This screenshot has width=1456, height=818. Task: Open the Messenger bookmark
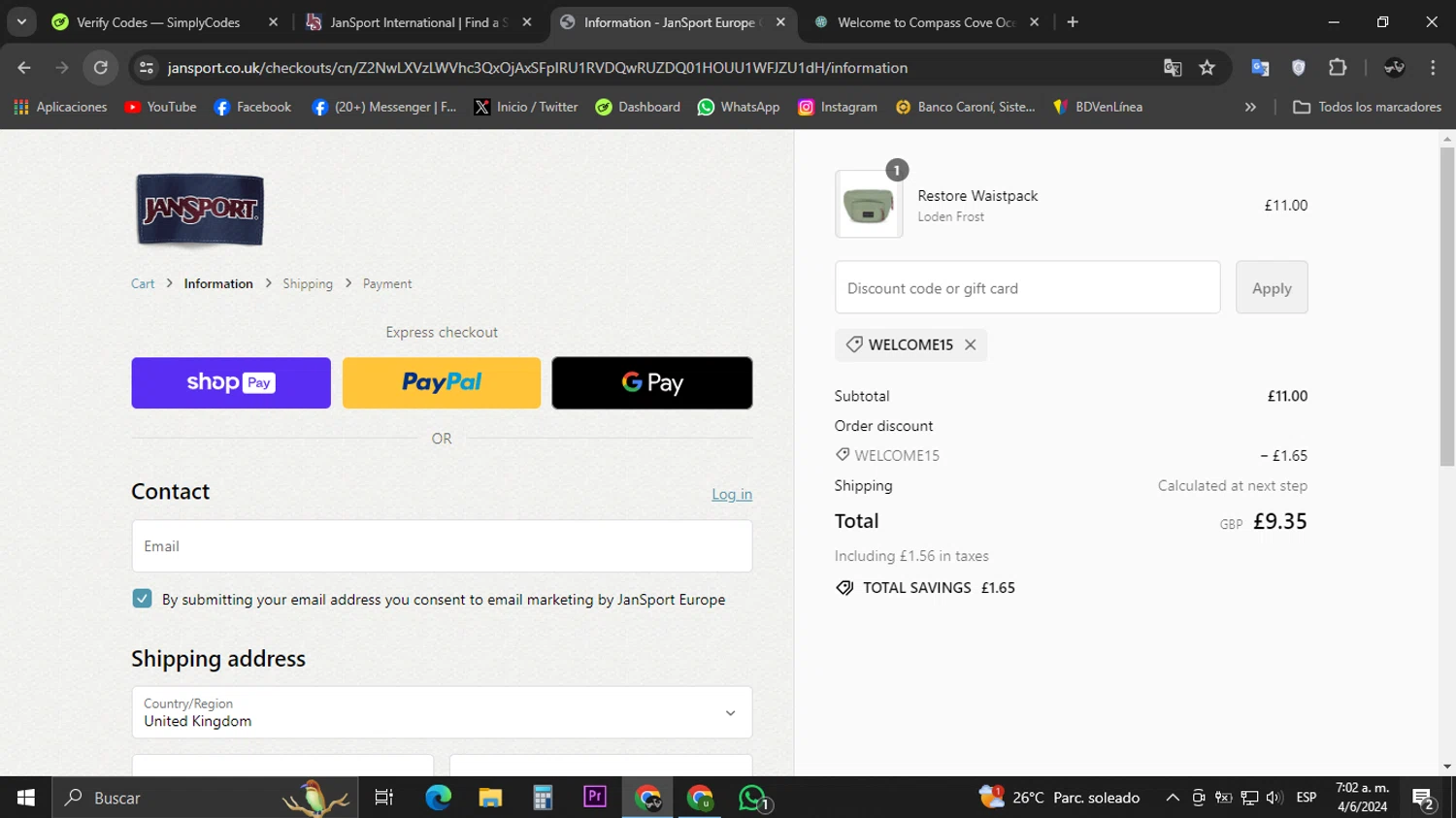(384, 107)
